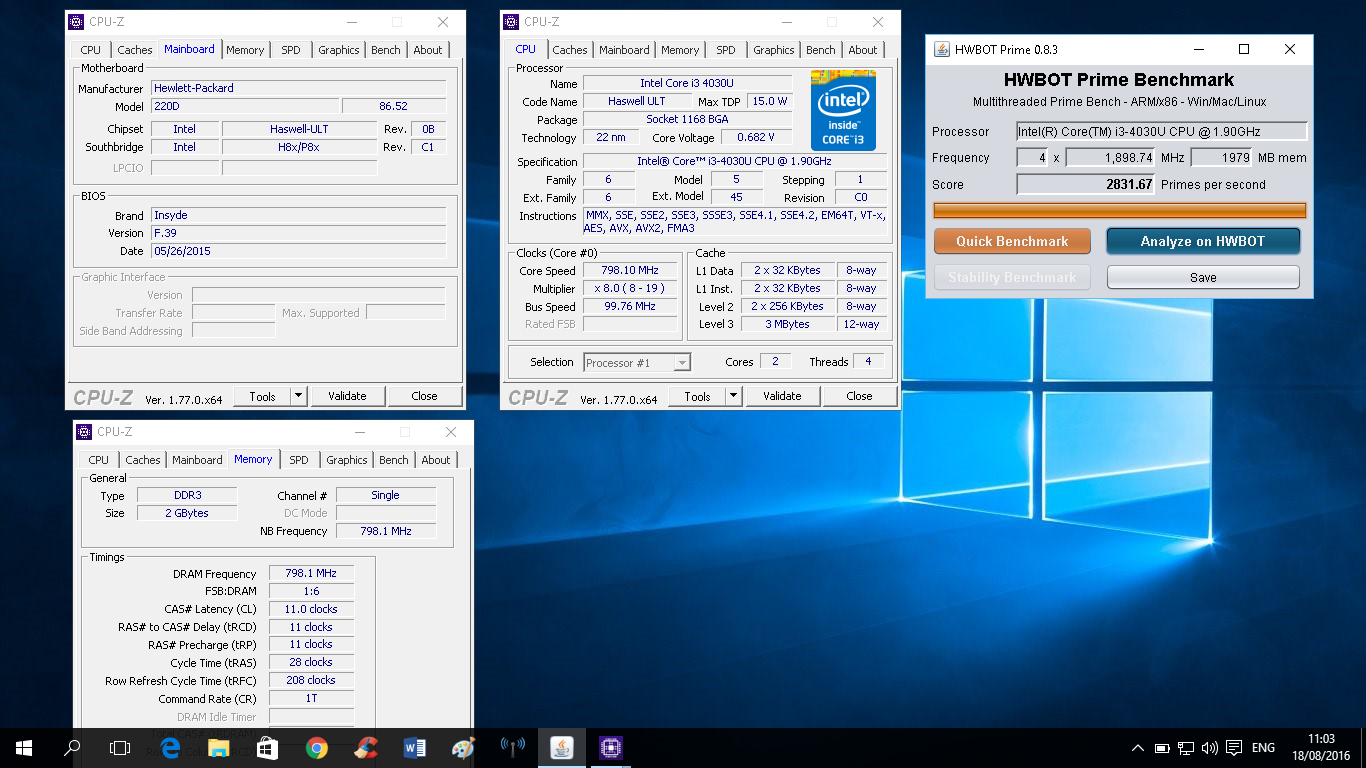Open the volume speaker tray icon
1366x768 pixels.
(x=1210, y=748)
